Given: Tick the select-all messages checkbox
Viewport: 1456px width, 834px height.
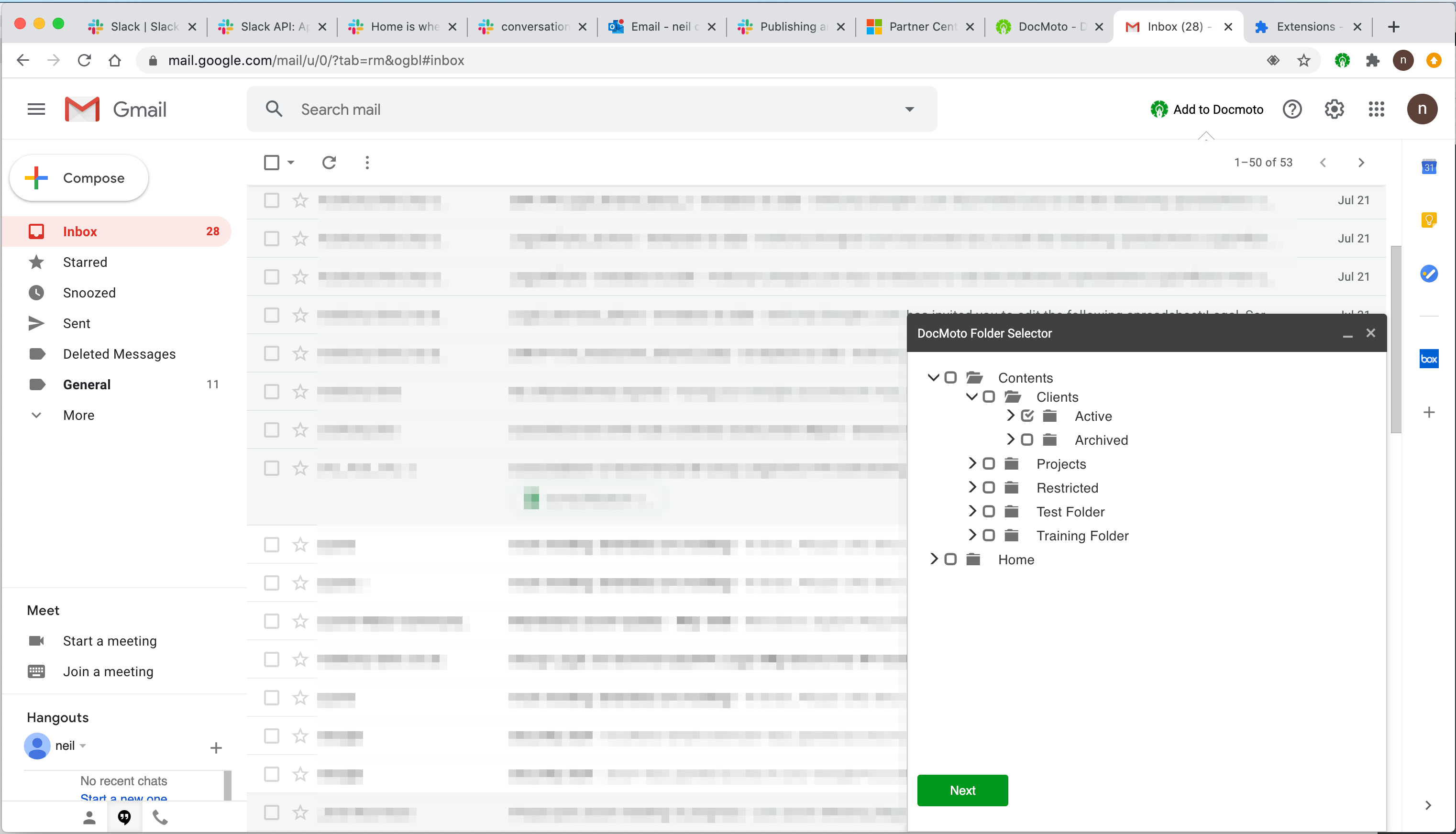Looking at the screenshot, I should click(272, 163).
